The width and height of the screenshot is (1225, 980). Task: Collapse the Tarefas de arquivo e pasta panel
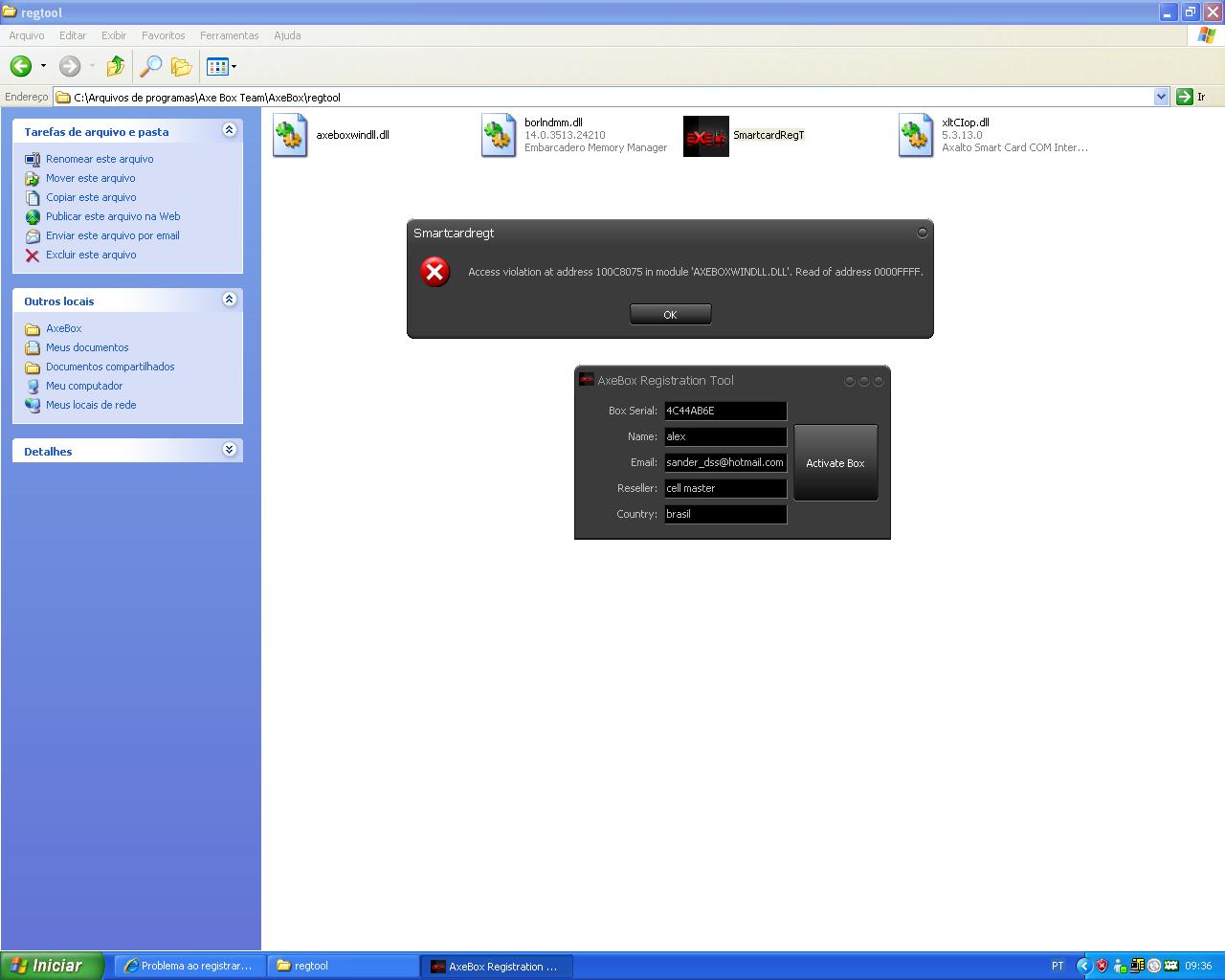(229, 130)
